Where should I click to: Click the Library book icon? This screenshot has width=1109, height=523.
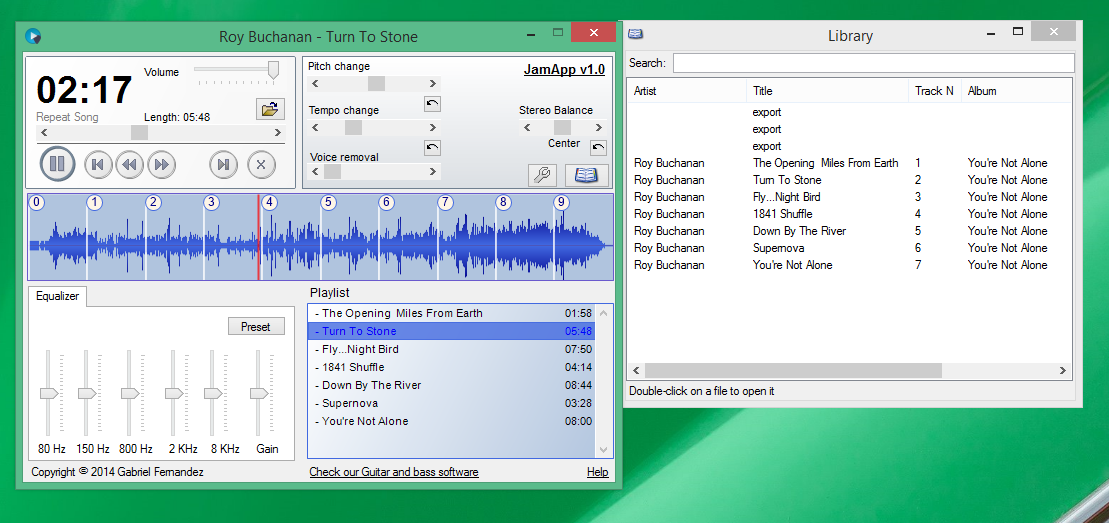[586, 176]
